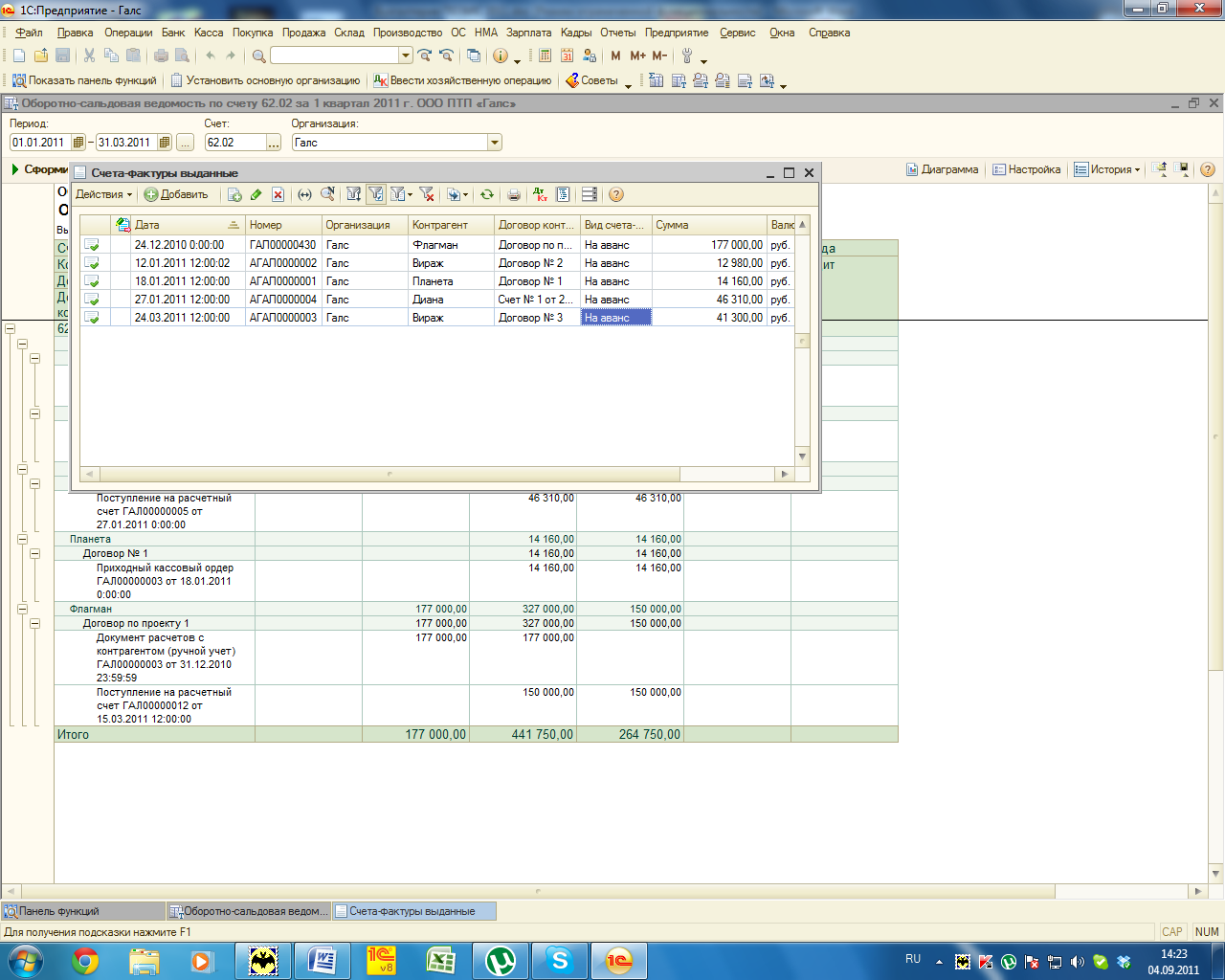Open the Отчеты menu
This screenshot has height=980, width=1225.
(x=617, y=33)
